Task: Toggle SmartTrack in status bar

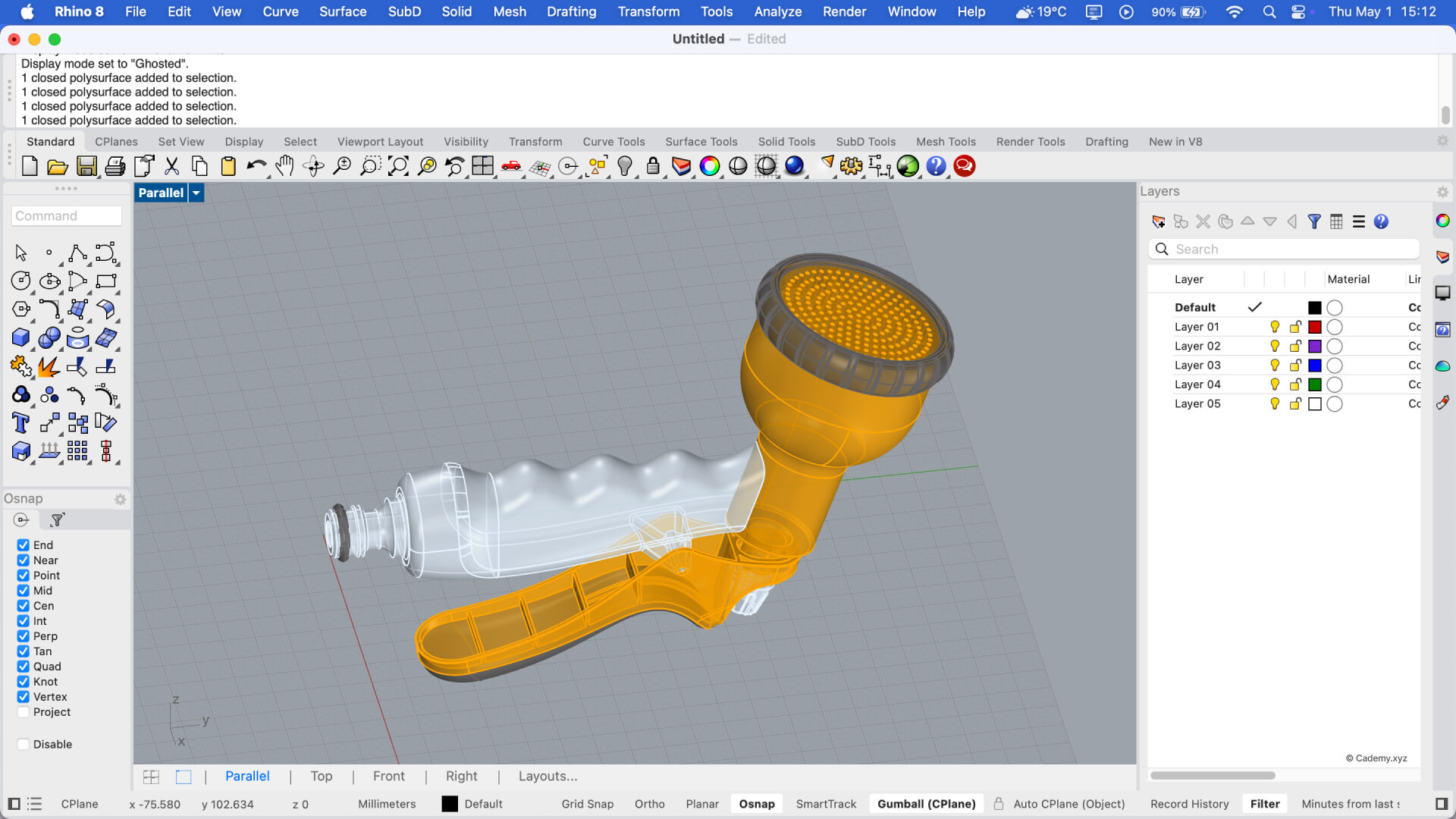Action: pyautogui.click(x=826, y=804)
